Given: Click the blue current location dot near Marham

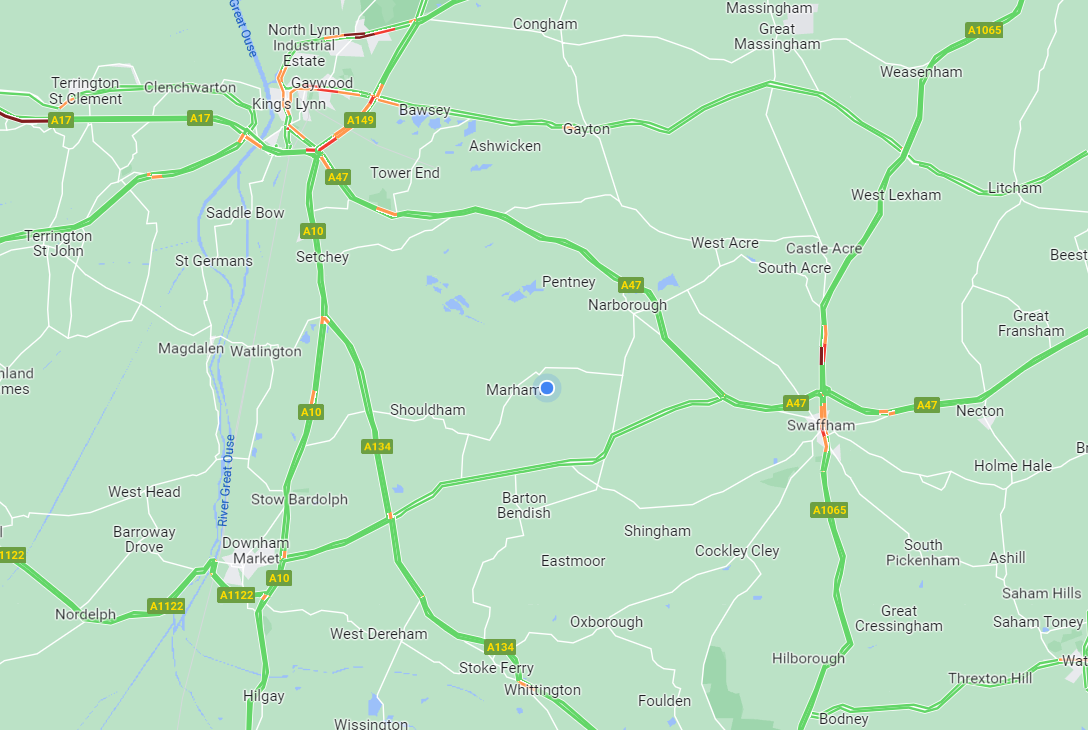Looking at the screenshot, I should pyautogui.click(x=547, y=388).
